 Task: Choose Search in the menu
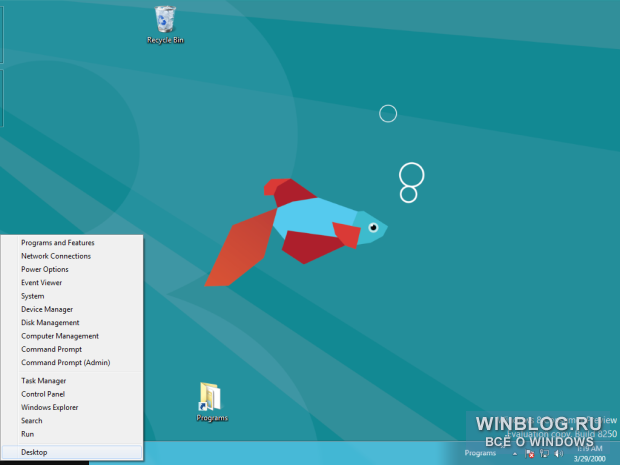click(72, 421)
